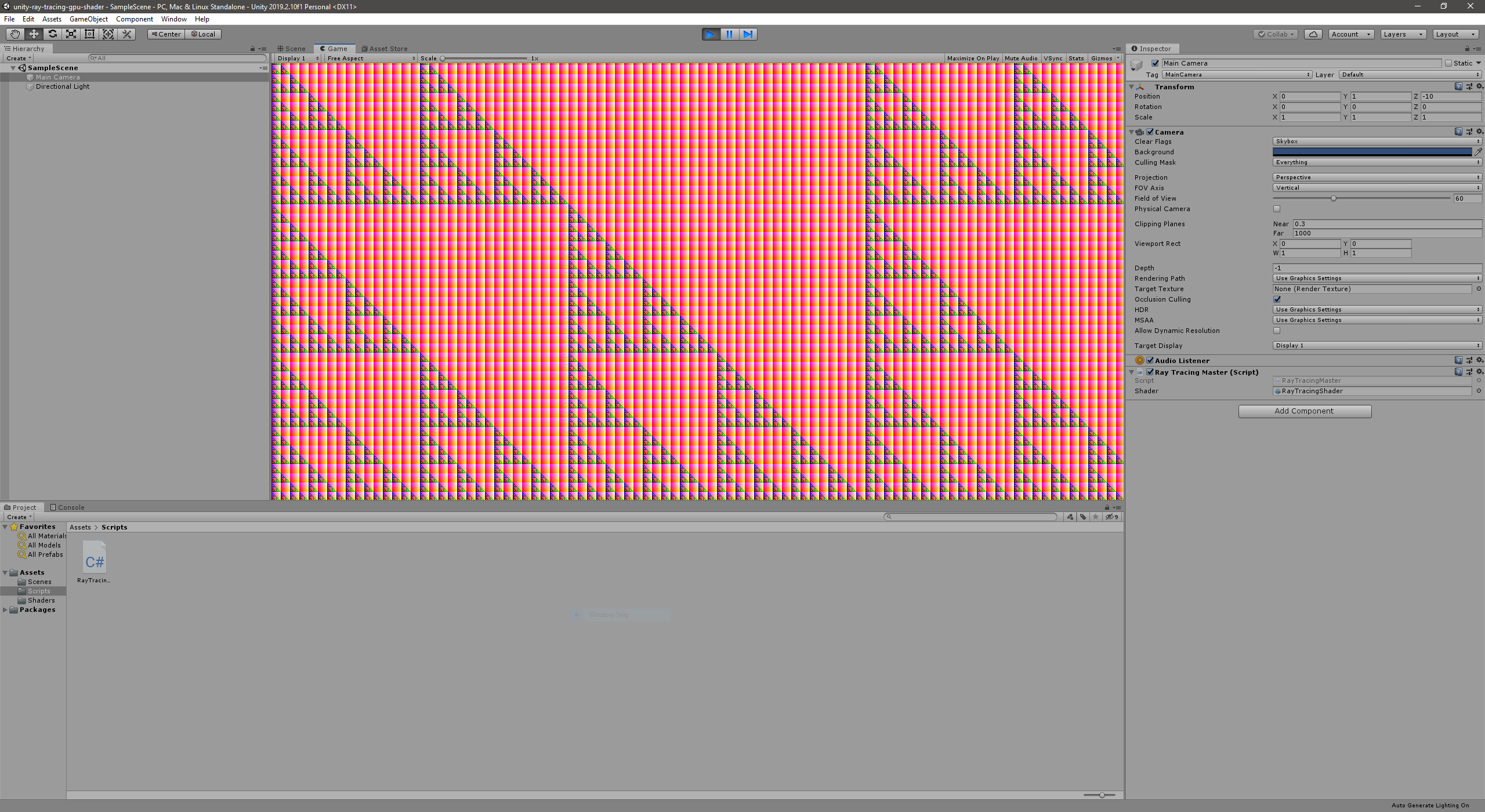Click the Add Component button
1485x812 pixels.
click(x=1304, y=411)
